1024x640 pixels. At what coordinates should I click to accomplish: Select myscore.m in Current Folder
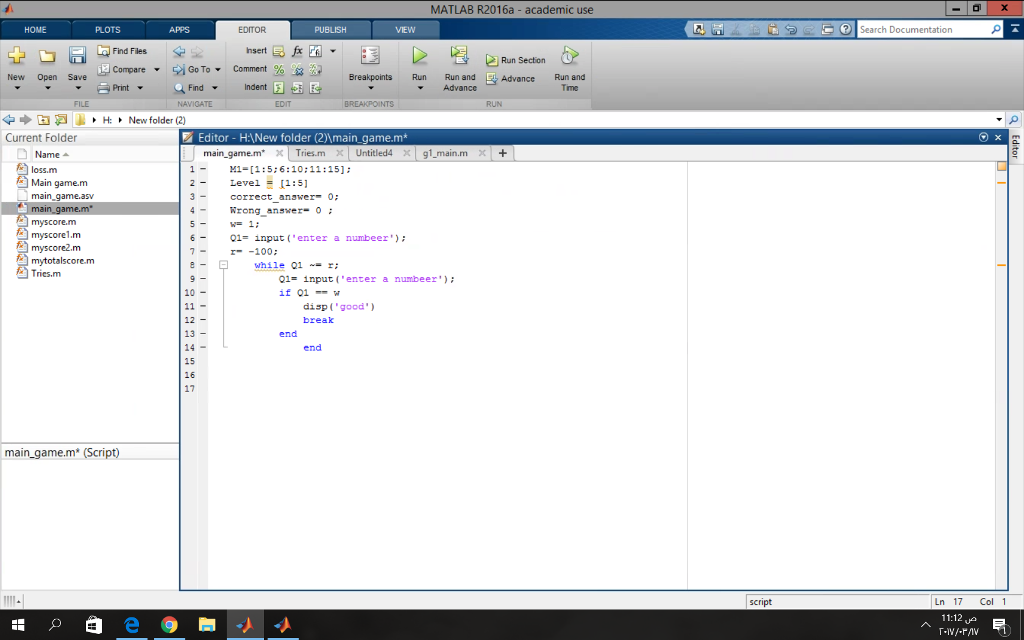(x=54, y=221)
